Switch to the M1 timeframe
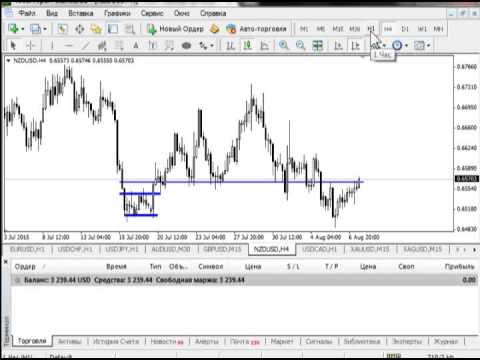The width and height of the screenshot is (480, 360). click(304, 29)
